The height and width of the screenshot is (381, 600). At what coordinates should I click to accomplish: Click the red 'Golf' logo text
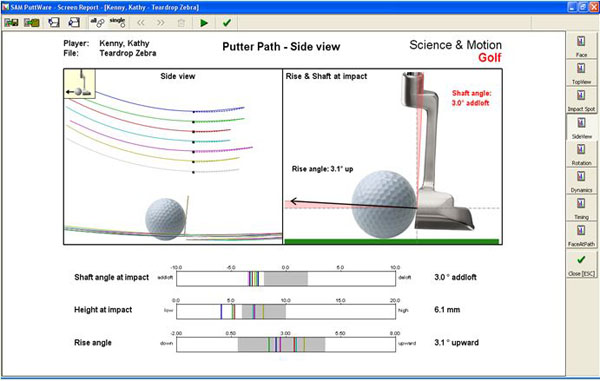pyautogui.click(x=490, y=58)
